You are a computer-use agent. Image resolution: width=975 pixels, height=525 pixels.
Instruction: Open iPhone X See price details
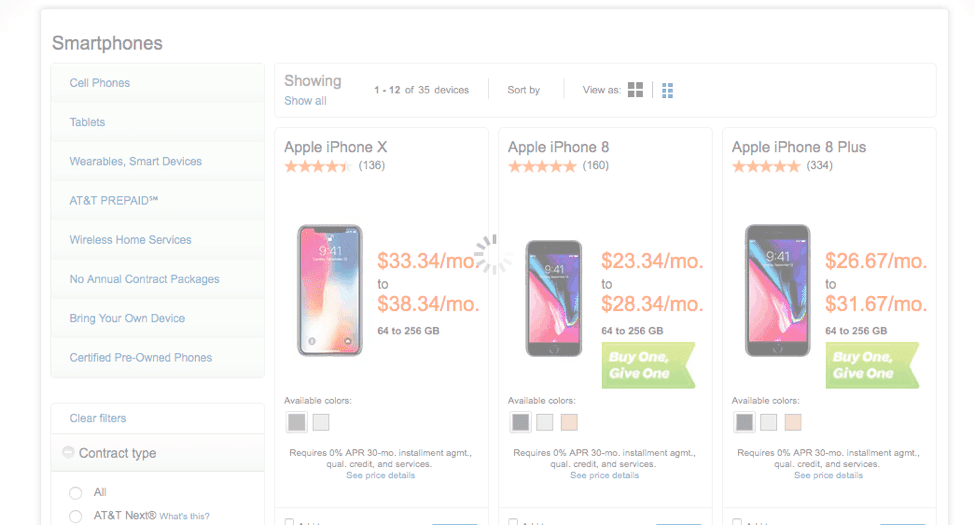[380, 475]
